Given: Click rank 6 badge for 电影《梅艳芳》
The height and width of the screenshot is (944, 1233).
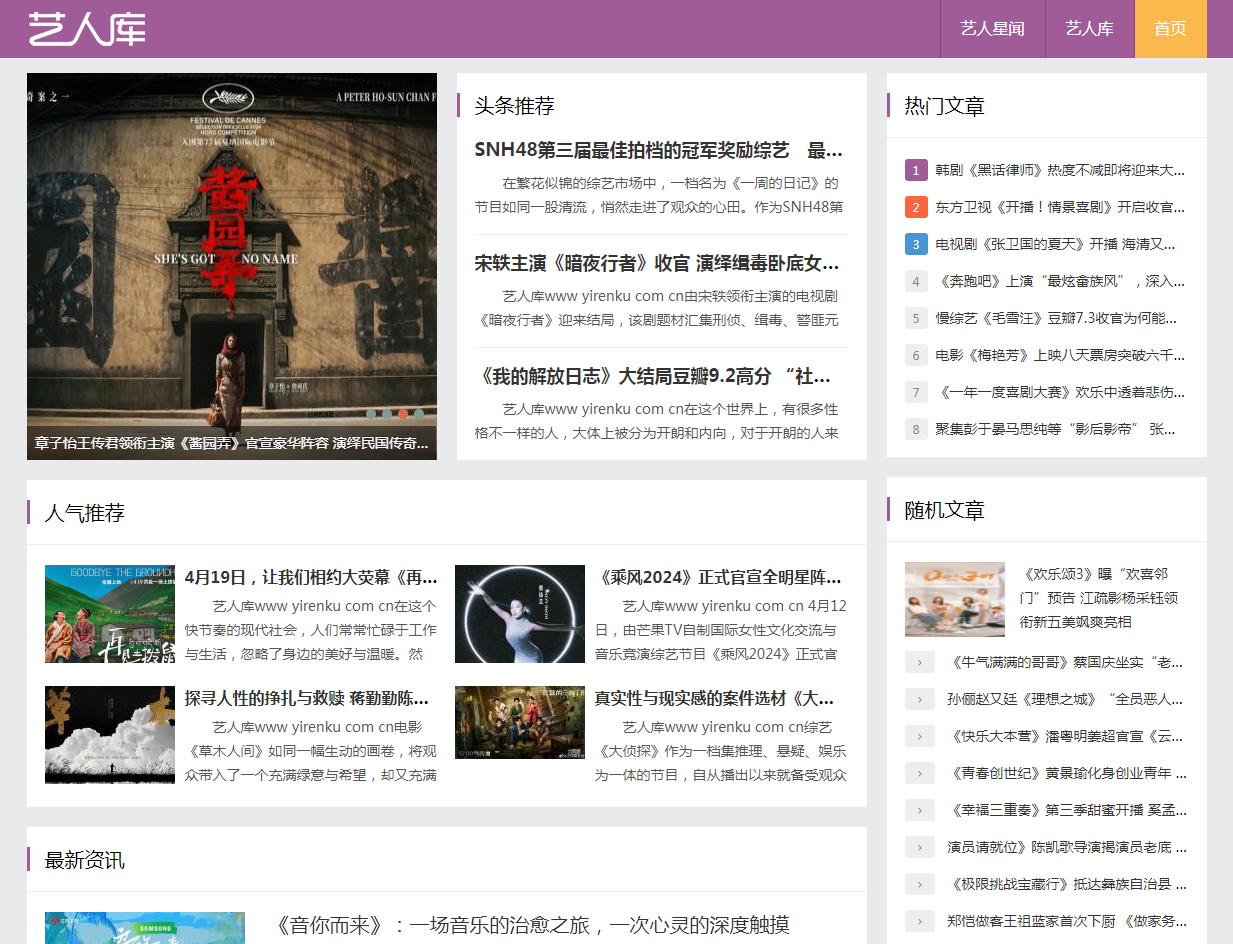Looking at the screenshot, I should [916, 355].
